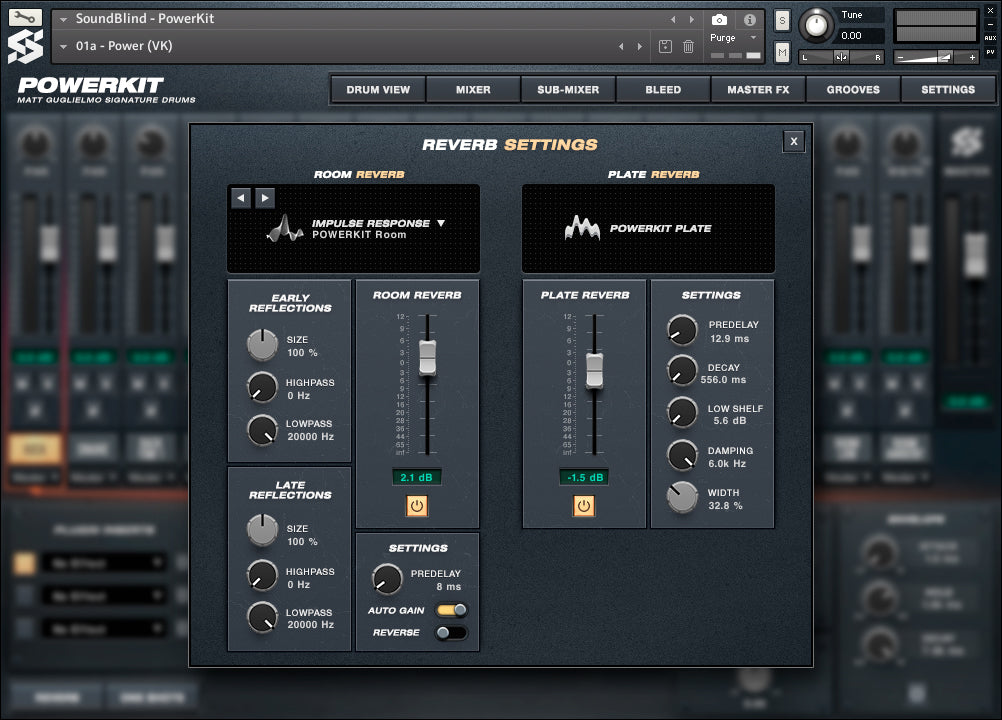Open the Impulse Response dropdown
Screen dimensions: 1002x720
coord(378,223)
